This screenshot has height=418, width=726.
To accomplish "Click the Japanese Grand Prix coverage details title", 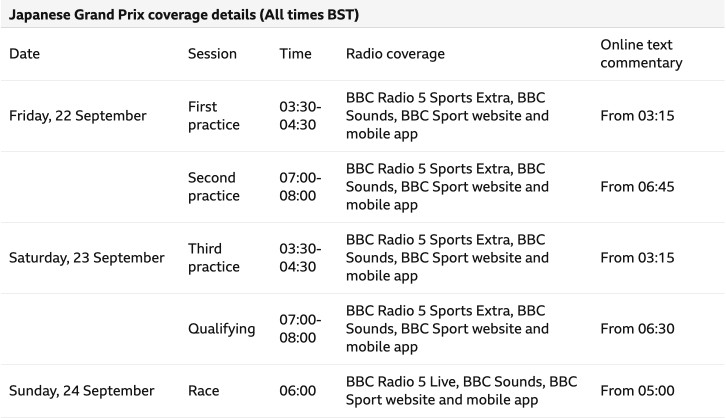I will (x=184, y=14).
